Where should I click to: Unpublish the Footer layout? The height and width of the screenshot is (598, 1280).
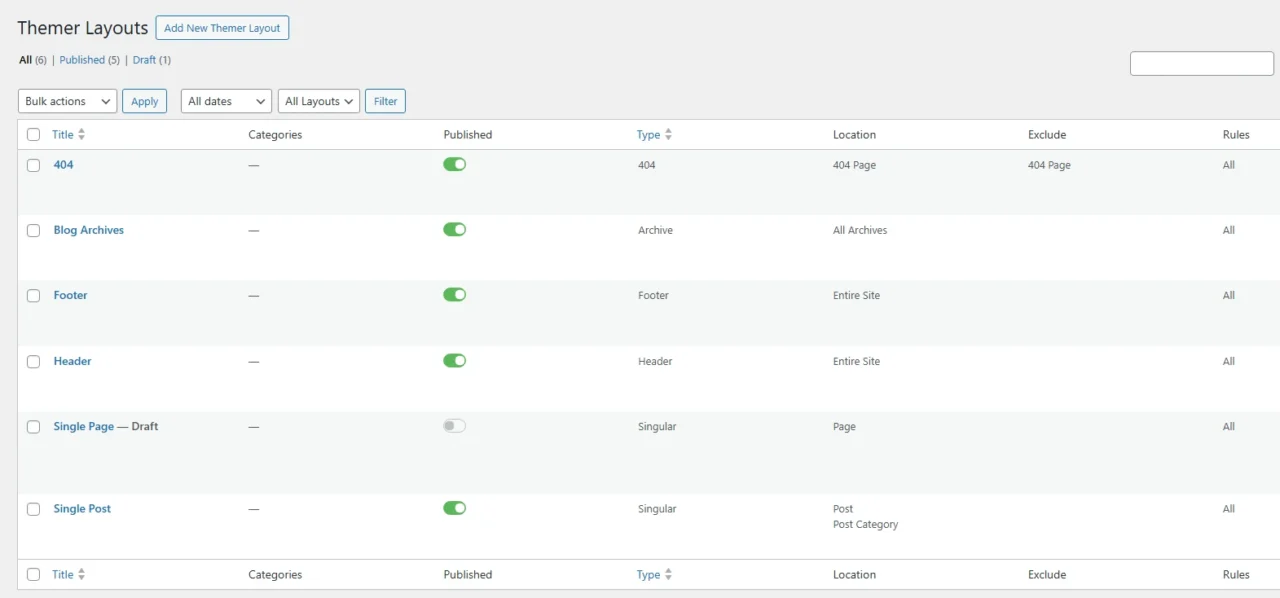(x=454, y=294)
